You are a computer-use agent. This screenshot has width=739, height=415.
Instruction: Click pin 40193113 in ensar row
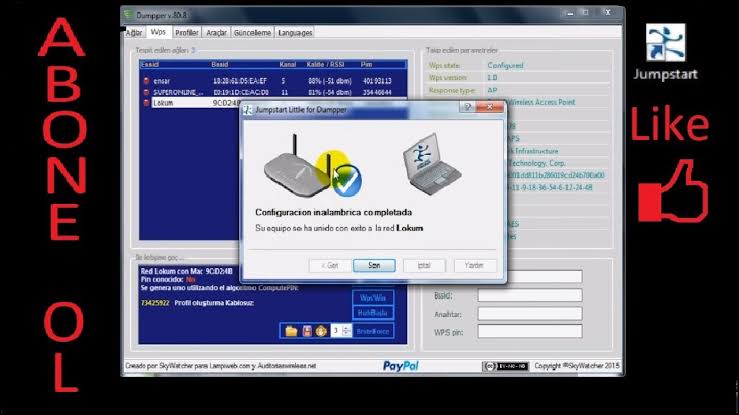tap(377, 81)
